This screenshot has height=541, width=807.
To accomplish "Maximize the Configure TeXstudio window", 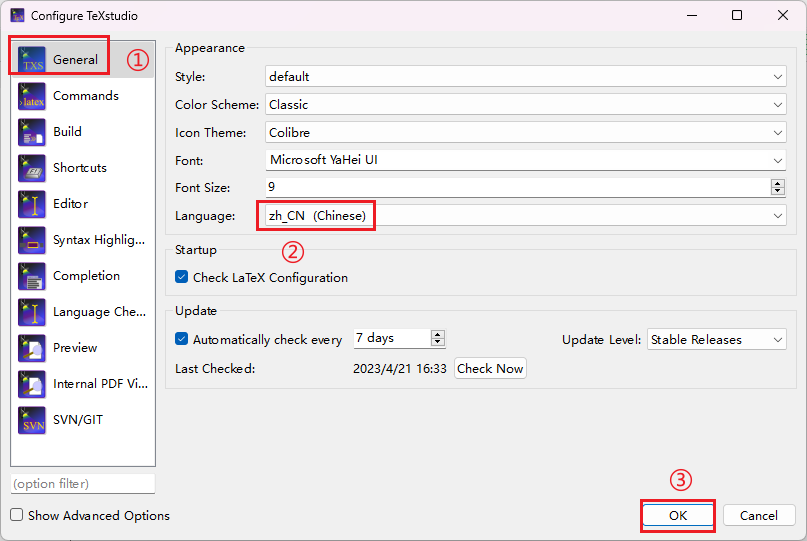I will point(737,15).
